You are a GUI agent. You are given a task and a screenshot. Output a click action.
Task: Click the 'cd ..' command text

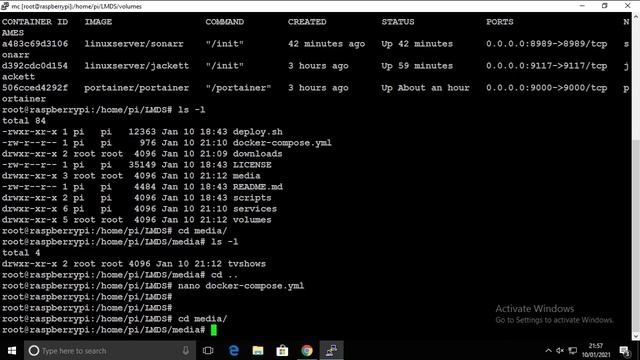point(224,275)
